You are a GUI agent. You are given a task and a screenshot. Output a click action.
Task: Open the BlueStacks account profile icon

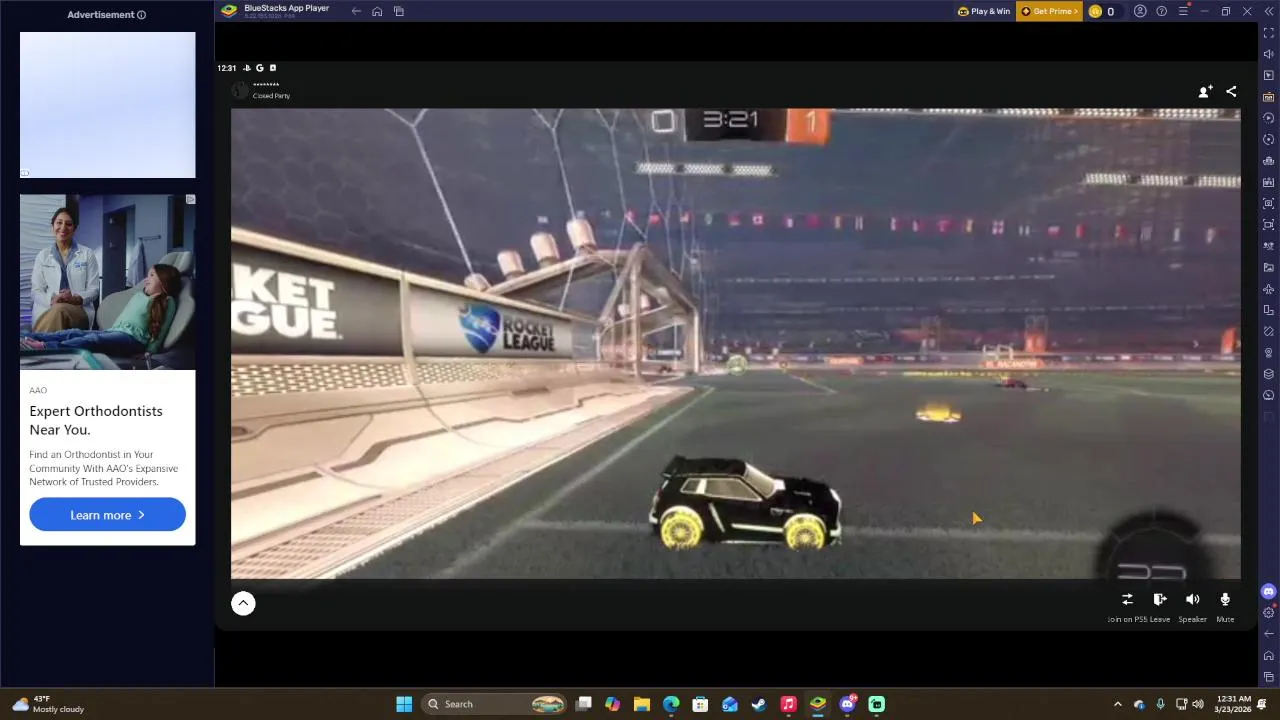coord(1140,11)
